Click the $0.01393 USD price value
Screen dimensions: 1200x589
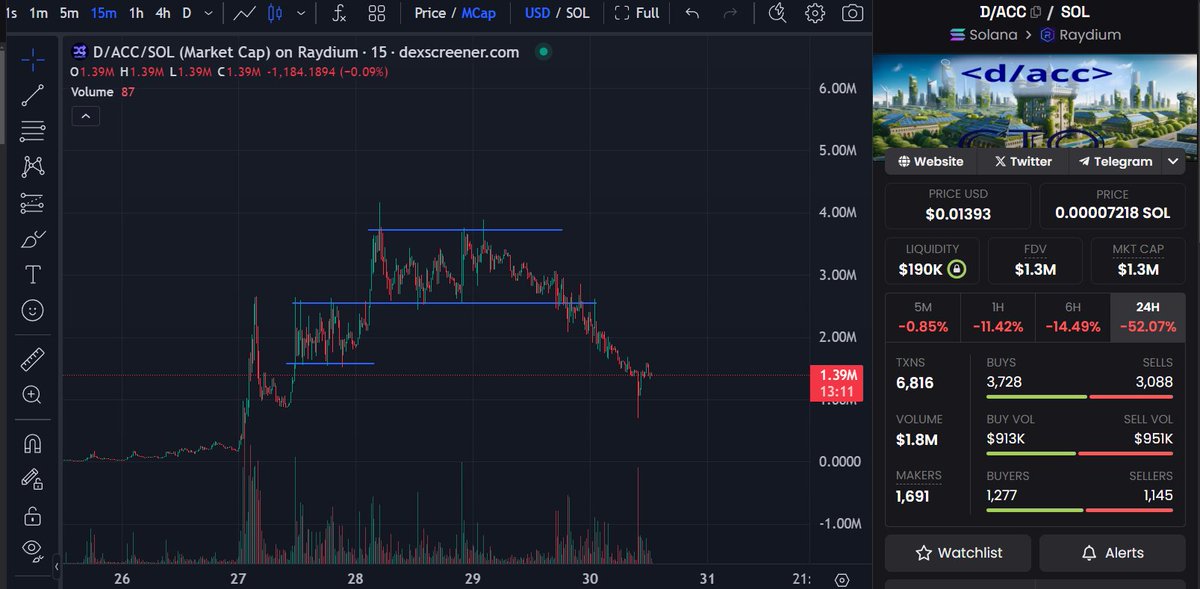pyautogui.click(x=958, y=214)
